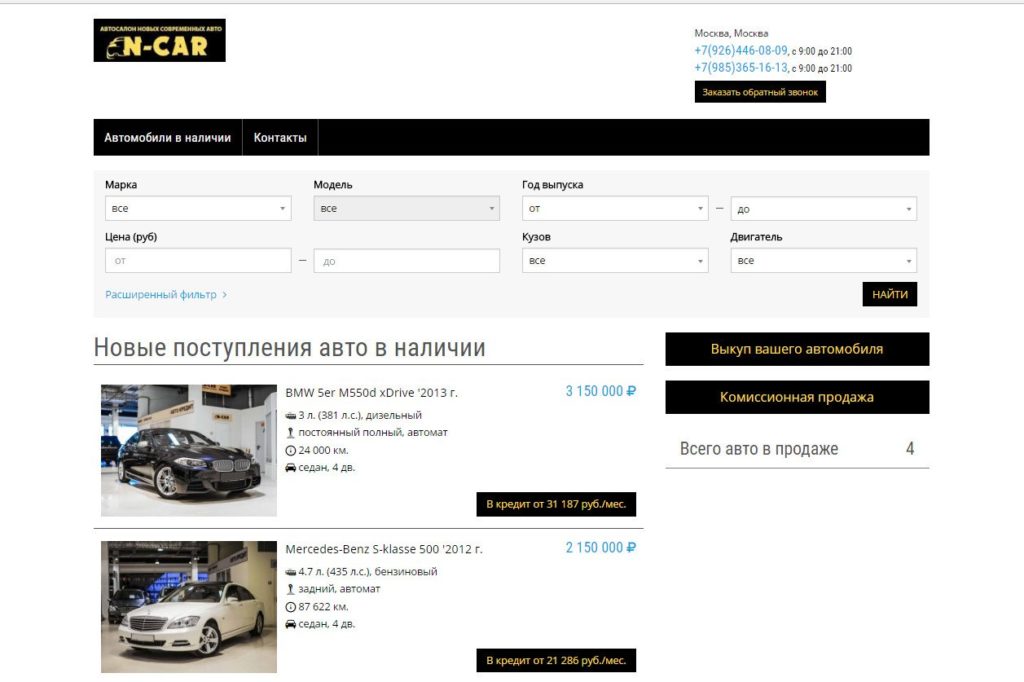Open the Кузов dropdown

tap(615, 261)
